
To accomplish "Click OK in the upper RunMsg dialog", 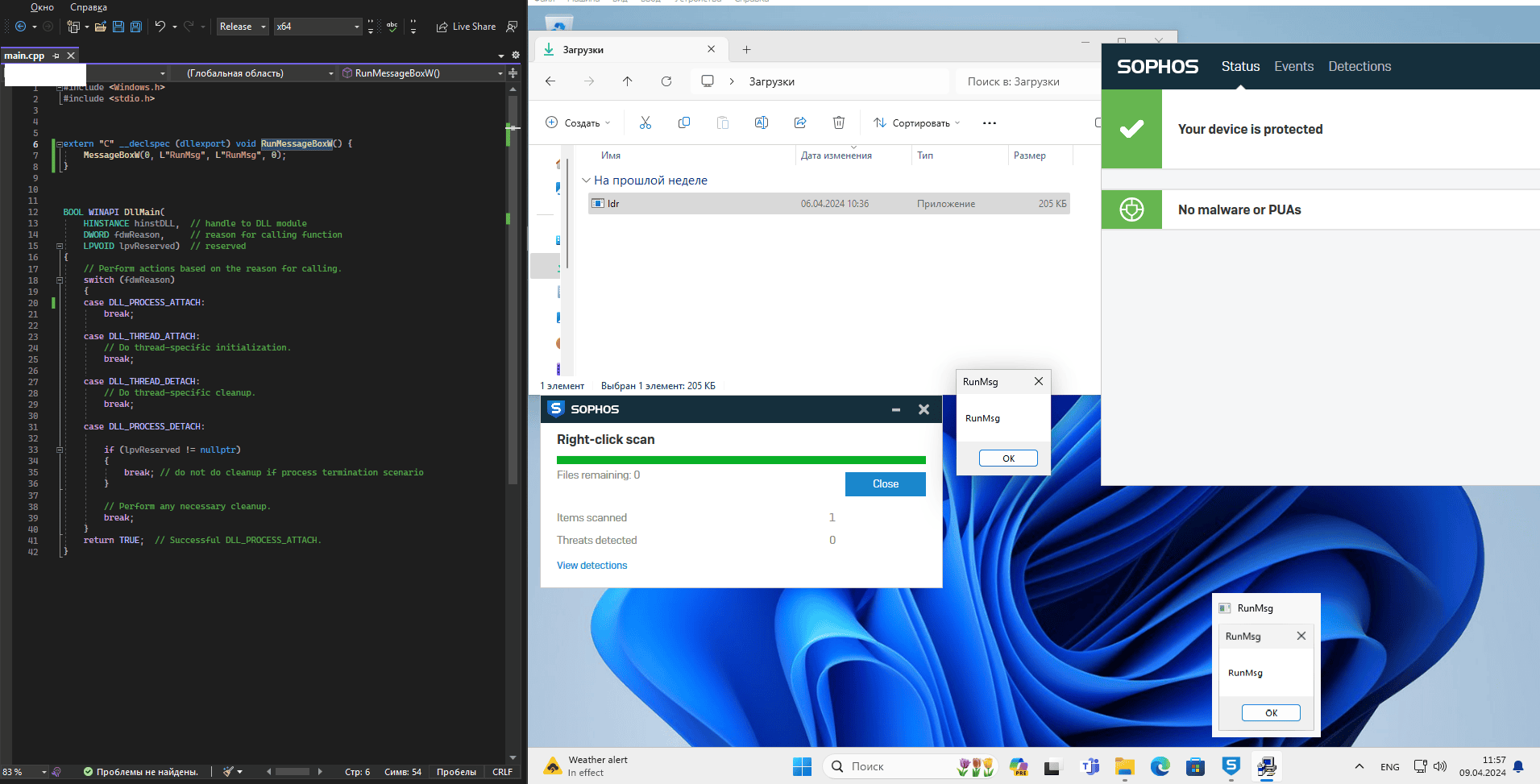I will (x=1008, y=458).
